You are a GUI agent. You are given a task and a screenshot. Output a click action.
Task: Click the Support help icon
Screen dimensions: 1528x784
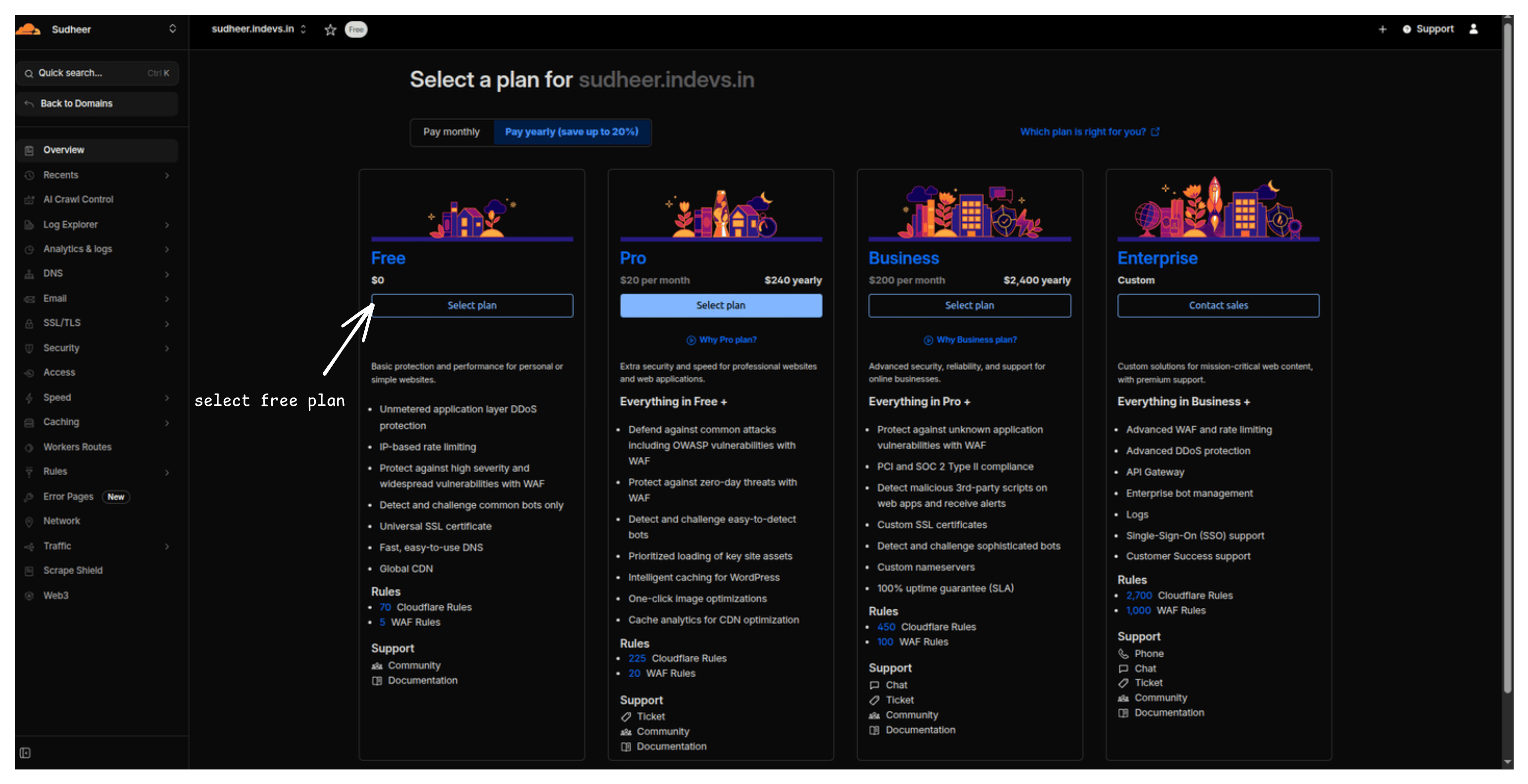point(1406,29)
